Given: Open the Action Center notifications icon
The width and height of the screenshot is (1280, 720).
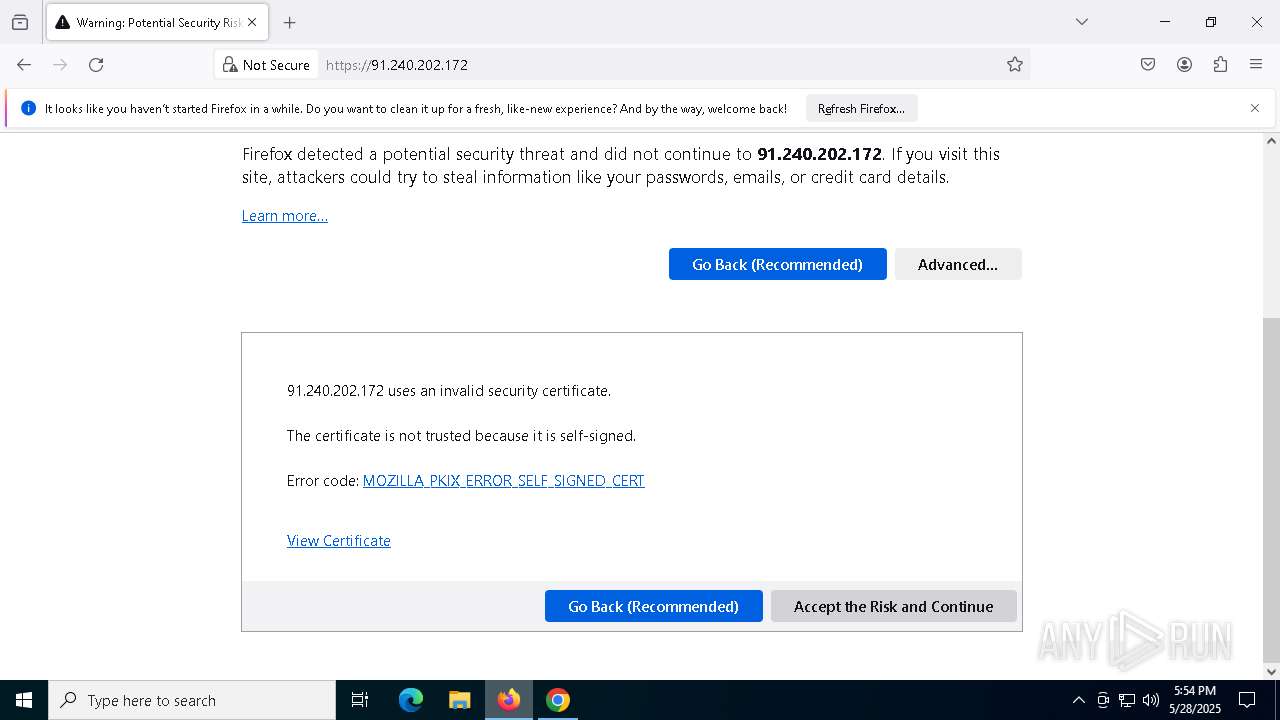Looking at the screenshot, I should coord(1247,700).
